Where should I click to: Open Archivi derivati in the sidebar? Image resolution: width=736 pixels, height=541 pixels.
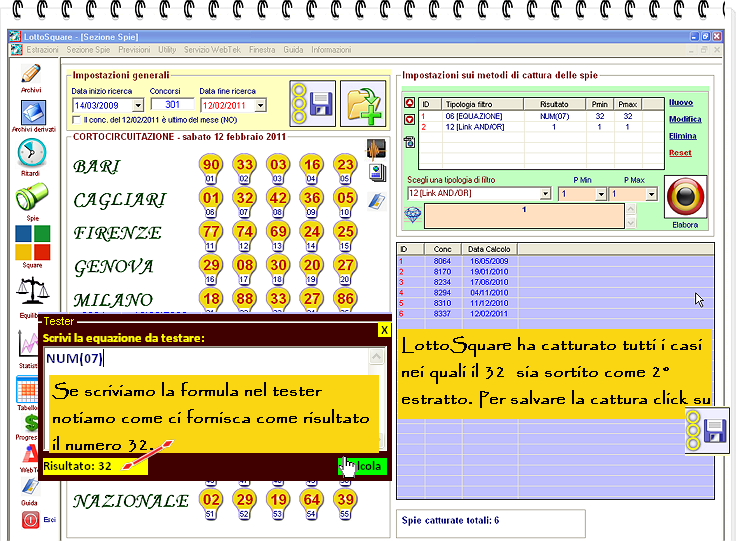(x=33, y=113)
